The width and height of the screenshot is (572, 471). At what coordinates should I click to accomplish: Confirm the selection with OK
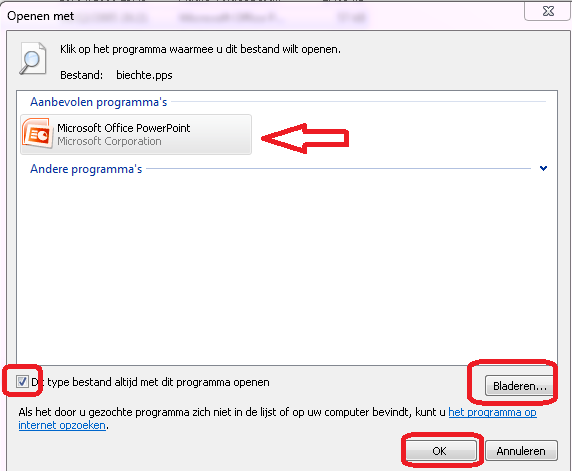tap(440, 451)
